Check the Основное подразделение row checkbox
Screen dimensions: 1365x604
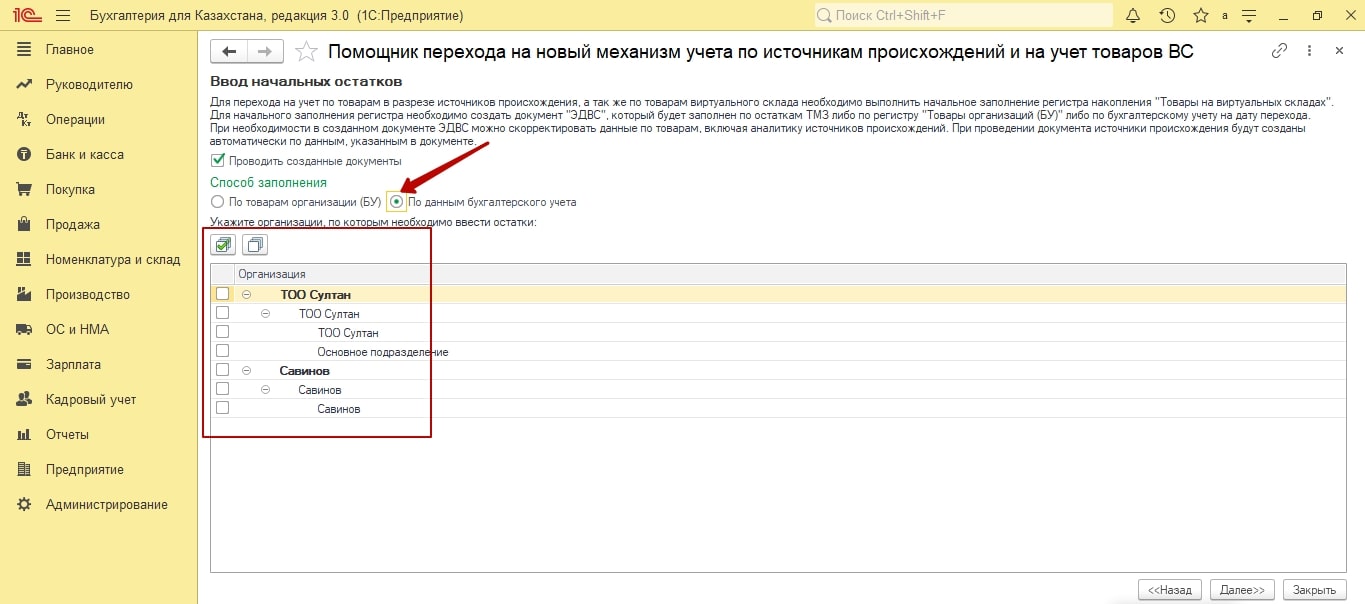[222, 352]
